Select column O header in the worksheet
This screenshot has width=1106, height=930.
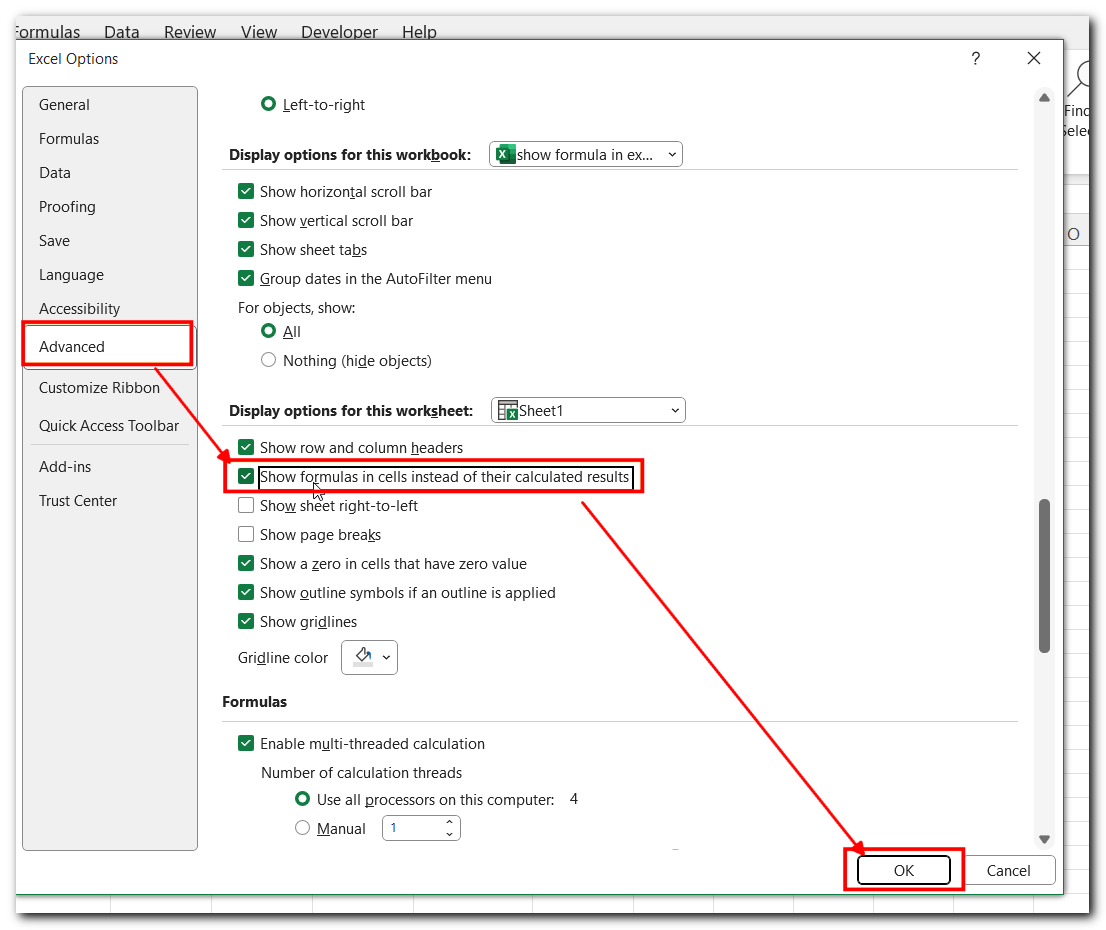pyautogui.click(x=1076, y=234)
